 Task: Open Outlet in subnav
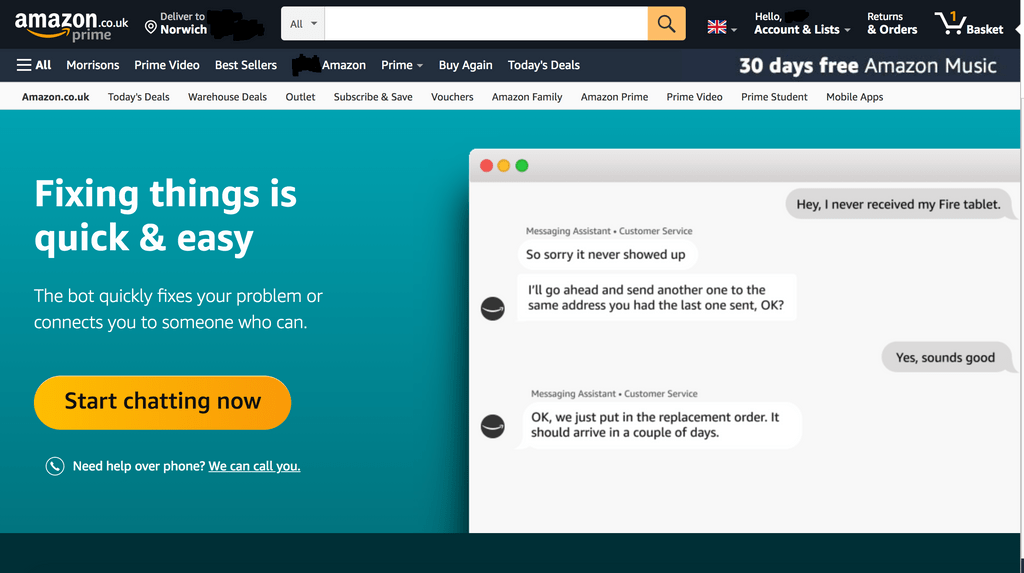[x=300, y=97]
